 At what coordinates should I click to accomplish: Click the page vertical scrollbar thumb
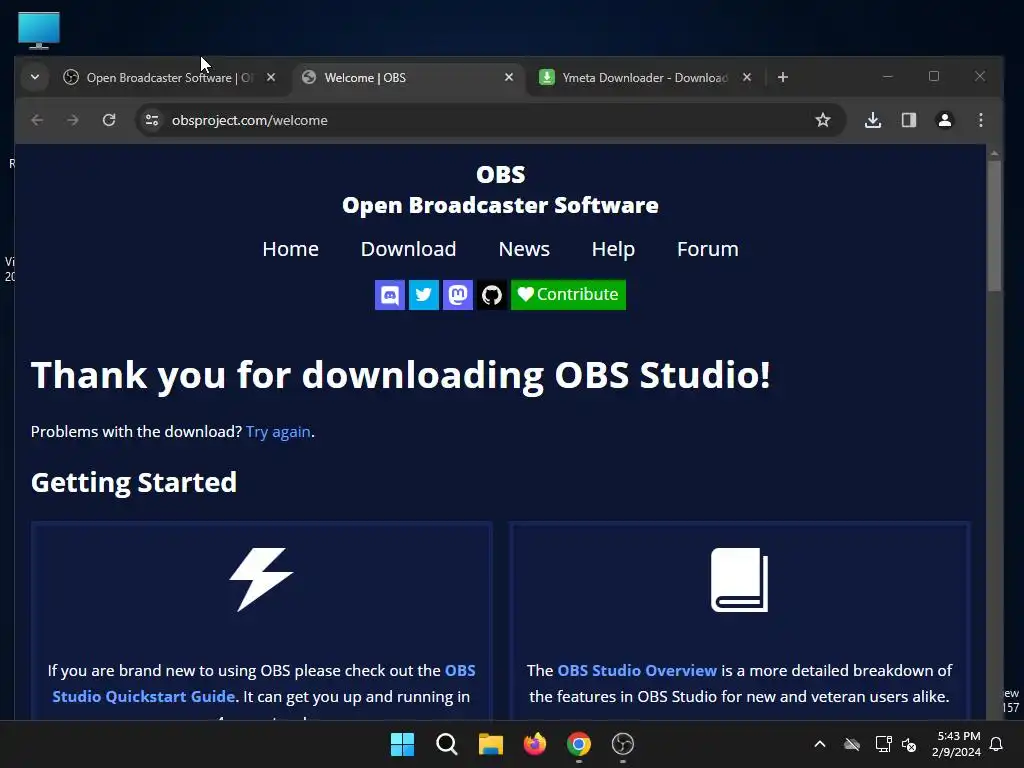[994, 225]
